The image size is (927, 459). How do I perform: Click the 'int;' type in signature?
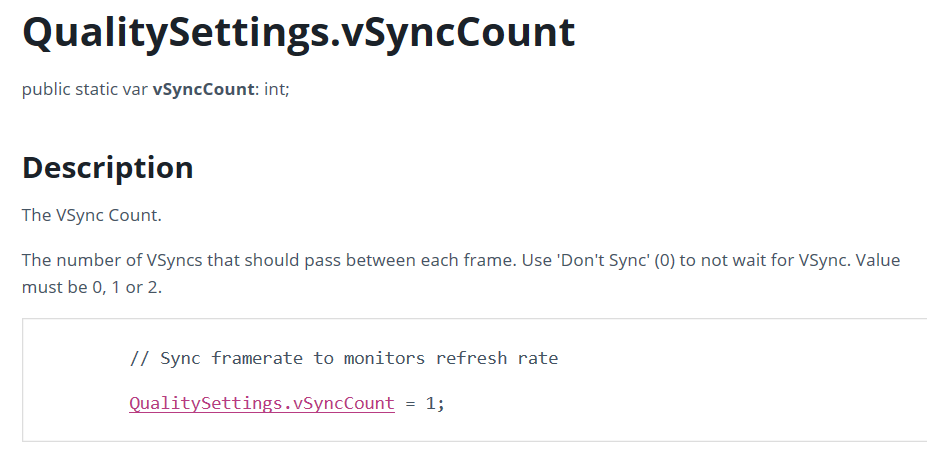pos(277,89)
